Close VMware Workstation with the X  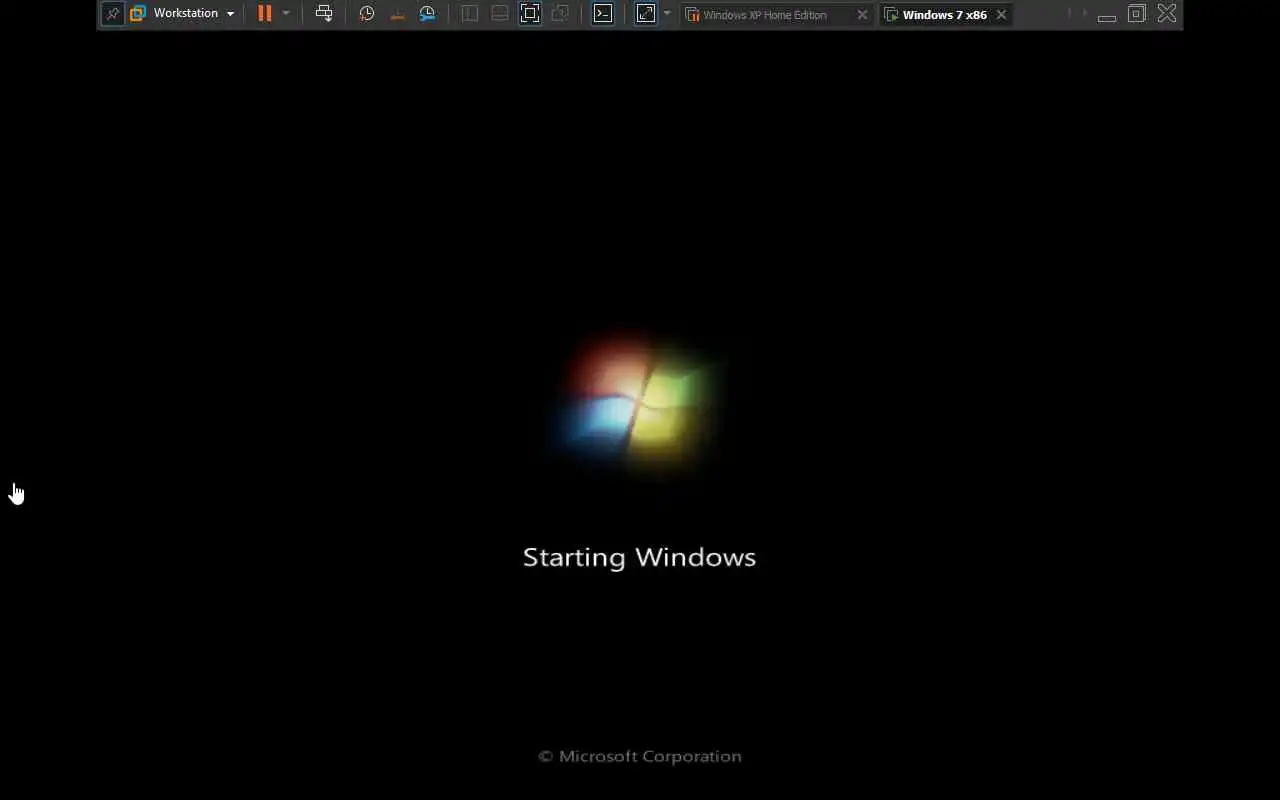(x=1167, y=14)
